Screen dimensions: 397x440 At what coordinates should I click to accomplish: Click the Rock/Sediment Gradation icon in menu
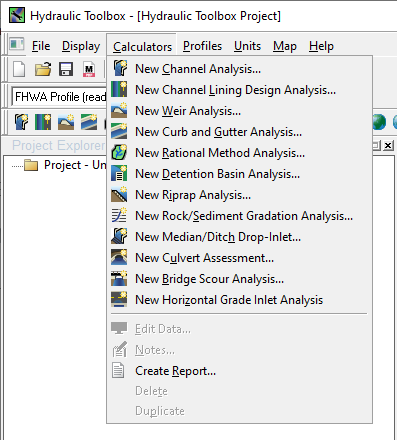click(x=119, y=216)
